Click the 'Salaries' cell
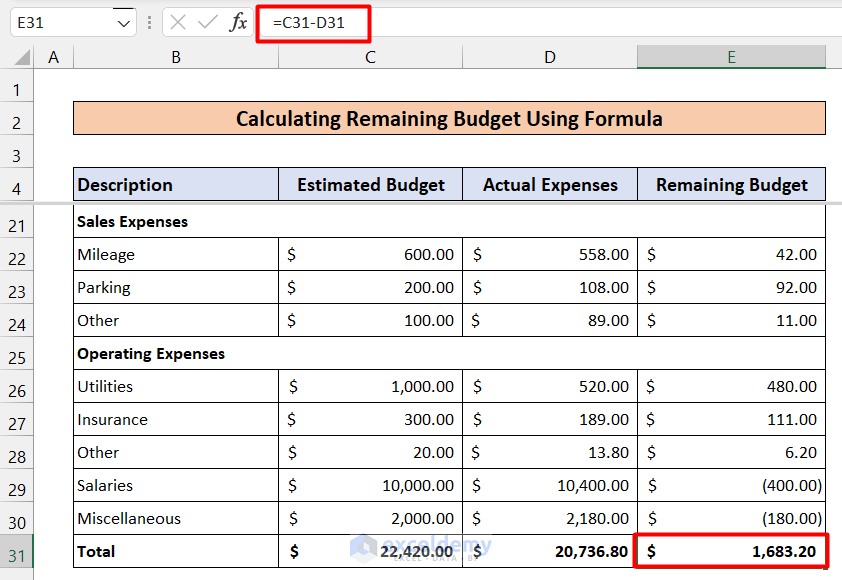 click(176, 485)
